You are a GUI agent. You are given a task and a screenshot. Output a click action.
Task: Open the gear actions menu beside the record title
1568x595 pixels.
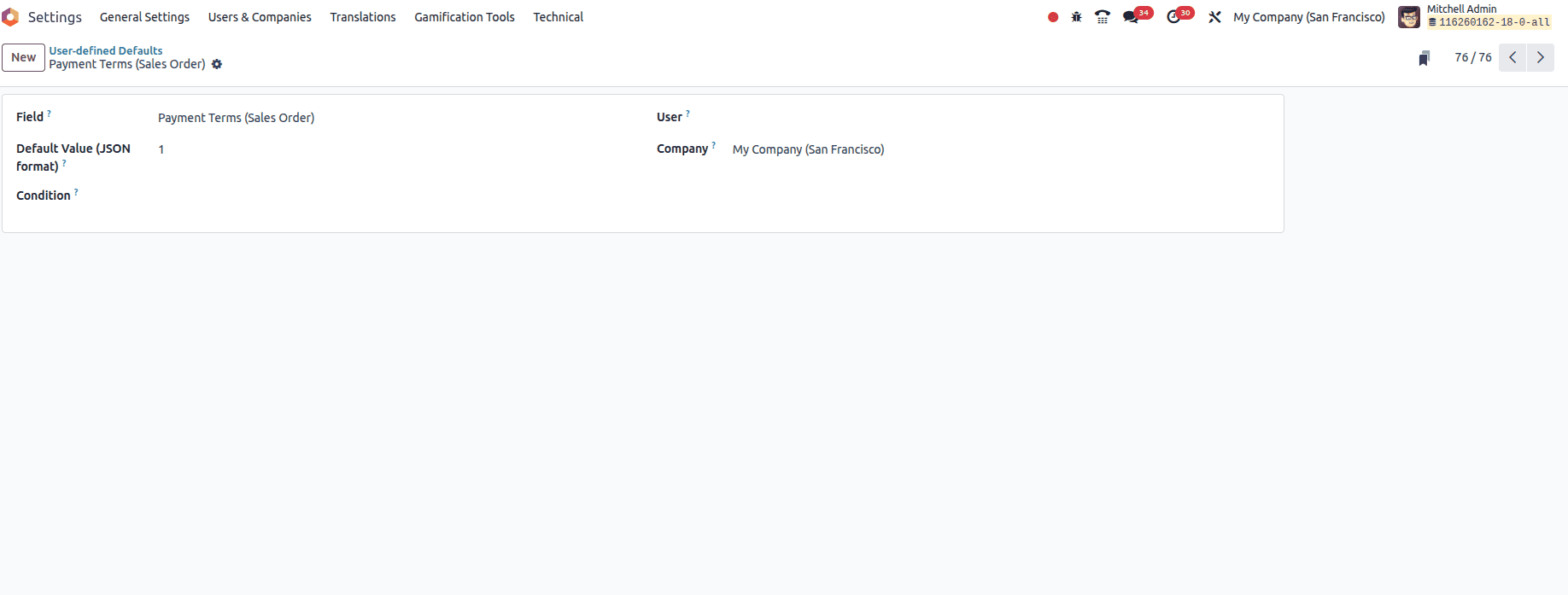pos(217,64)
